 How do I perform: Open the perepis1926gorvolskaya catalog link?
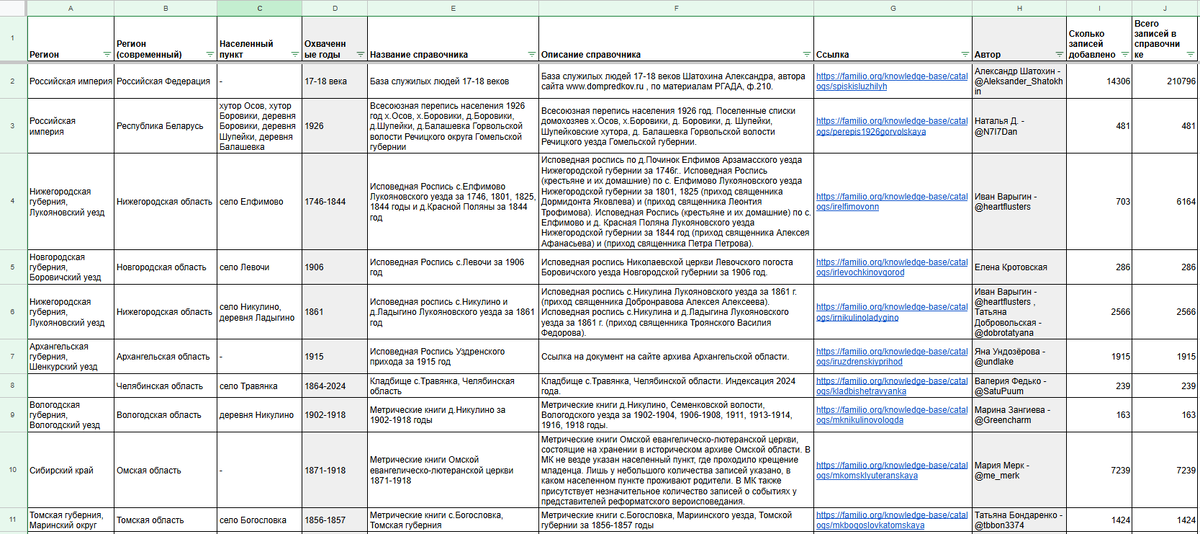pos(892,125)
